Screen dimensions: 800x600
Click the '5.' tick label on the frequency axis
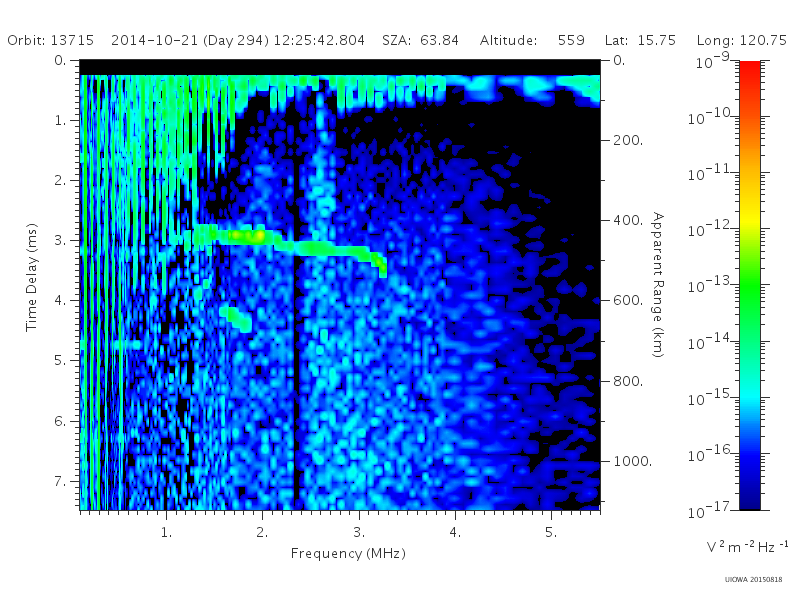[x=551, y=532]
